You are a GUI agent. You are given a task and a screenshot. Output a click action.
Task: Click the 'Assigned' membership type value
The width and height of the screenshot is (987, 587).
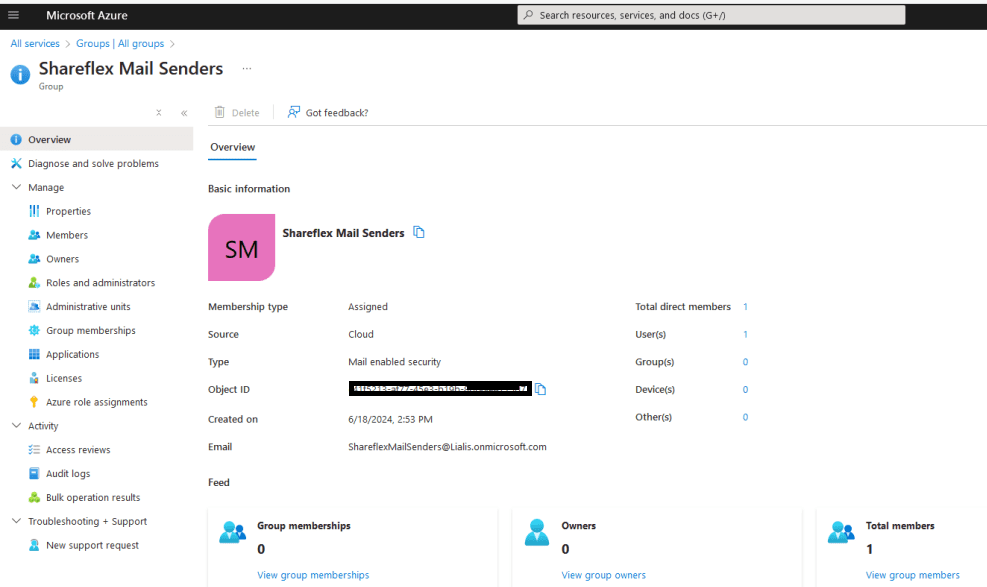[368, 307]
